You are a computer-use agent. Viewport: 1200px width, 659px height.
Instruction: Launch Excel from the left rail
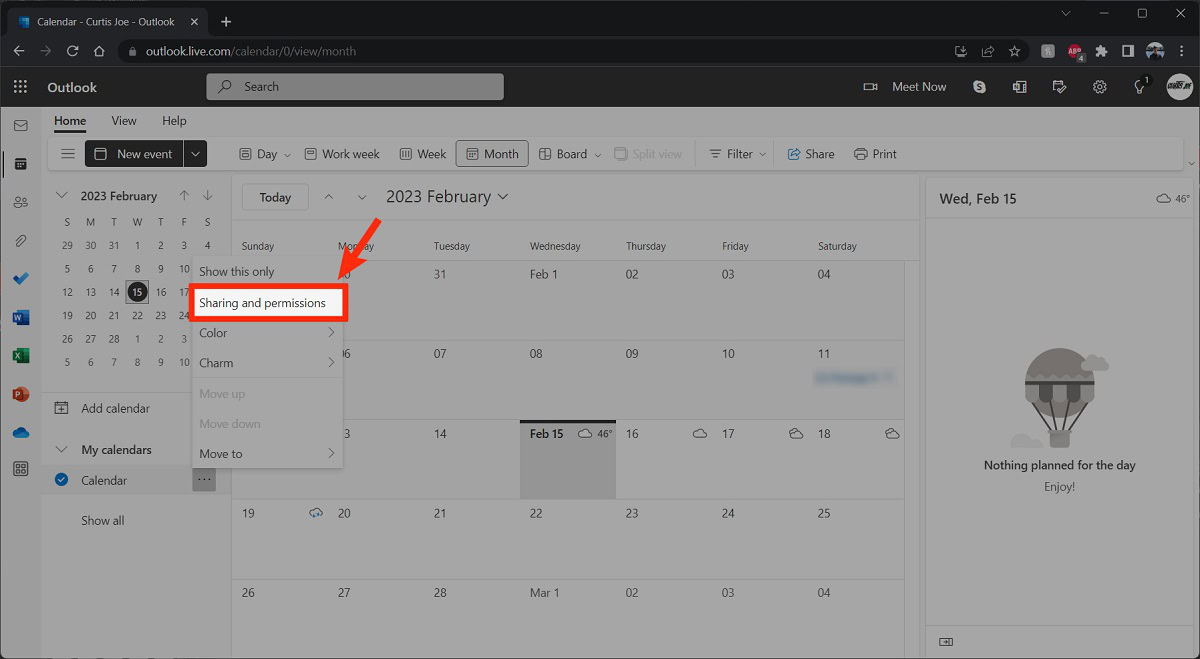tap(20, 355)
